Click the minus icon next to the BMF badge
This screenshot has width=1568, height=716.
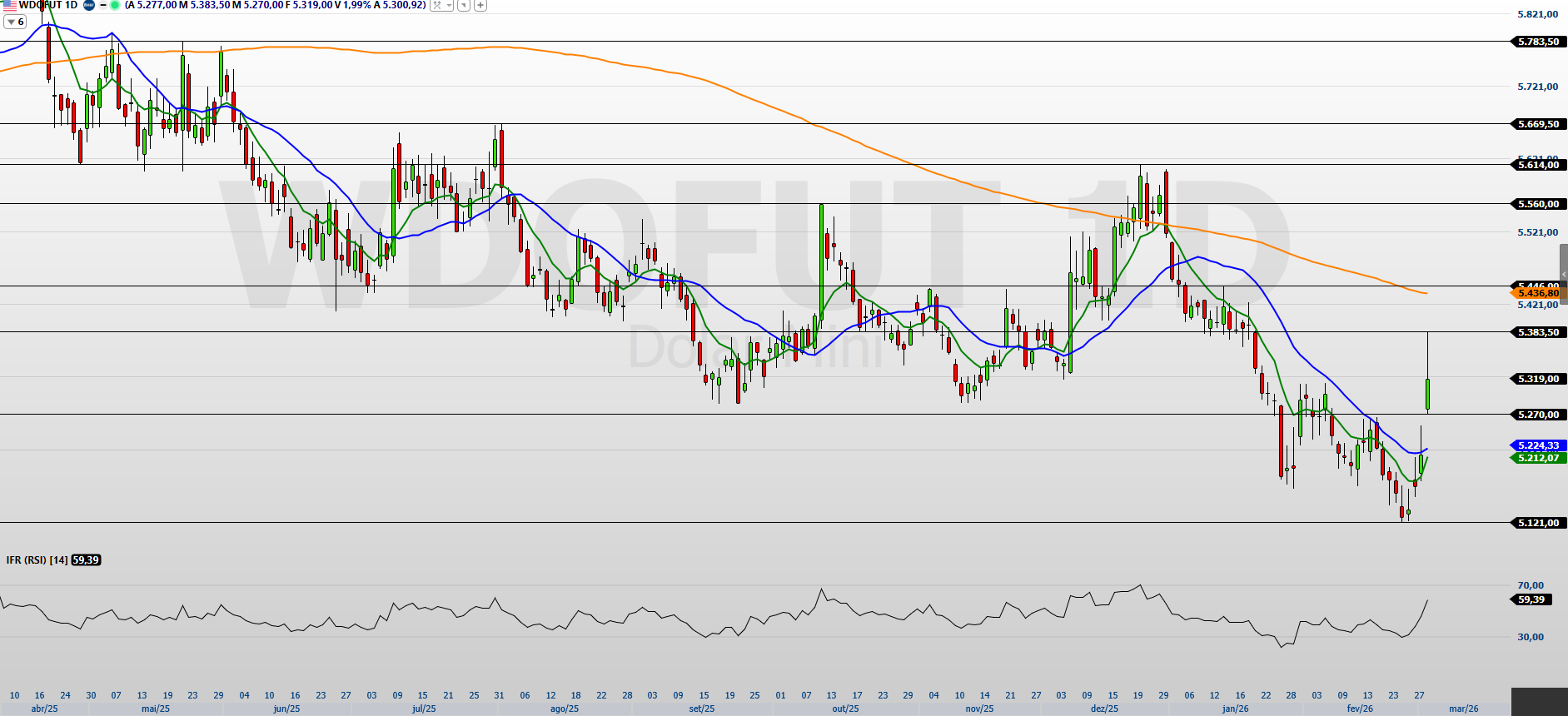pyautogui.click(x=103, y=5)
